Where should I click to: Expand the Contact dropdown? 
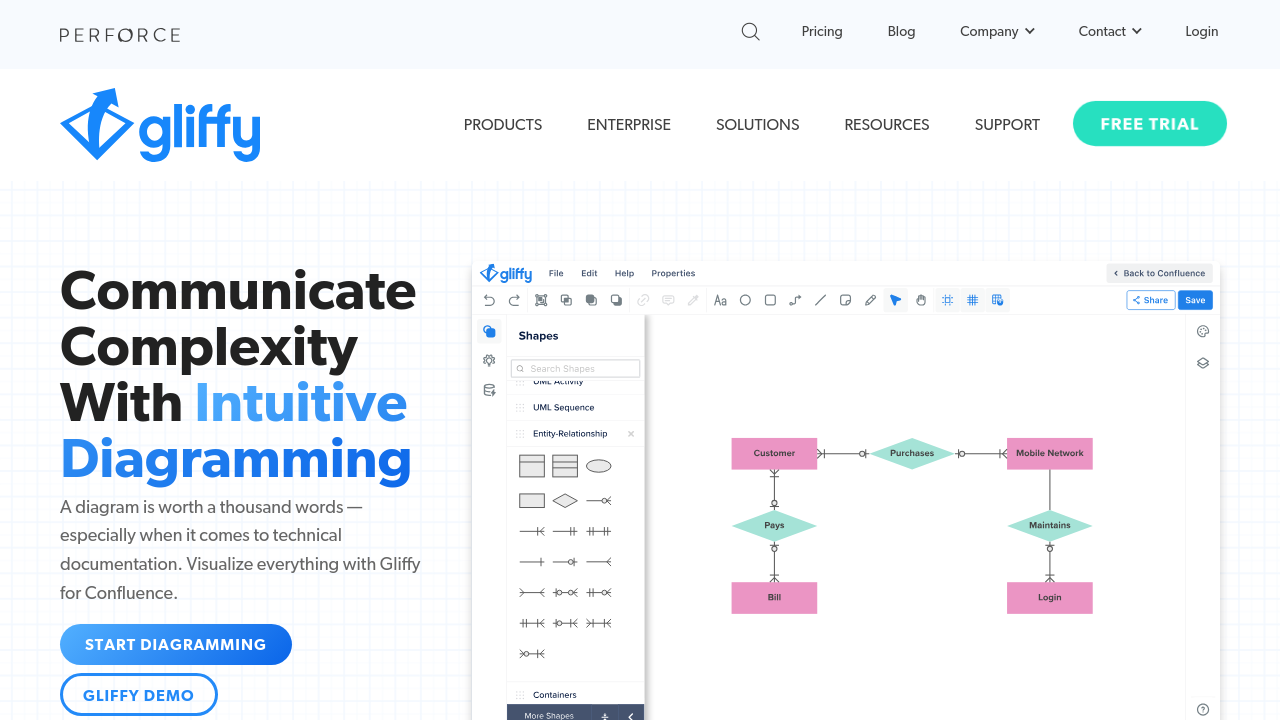click(1110, 32)
